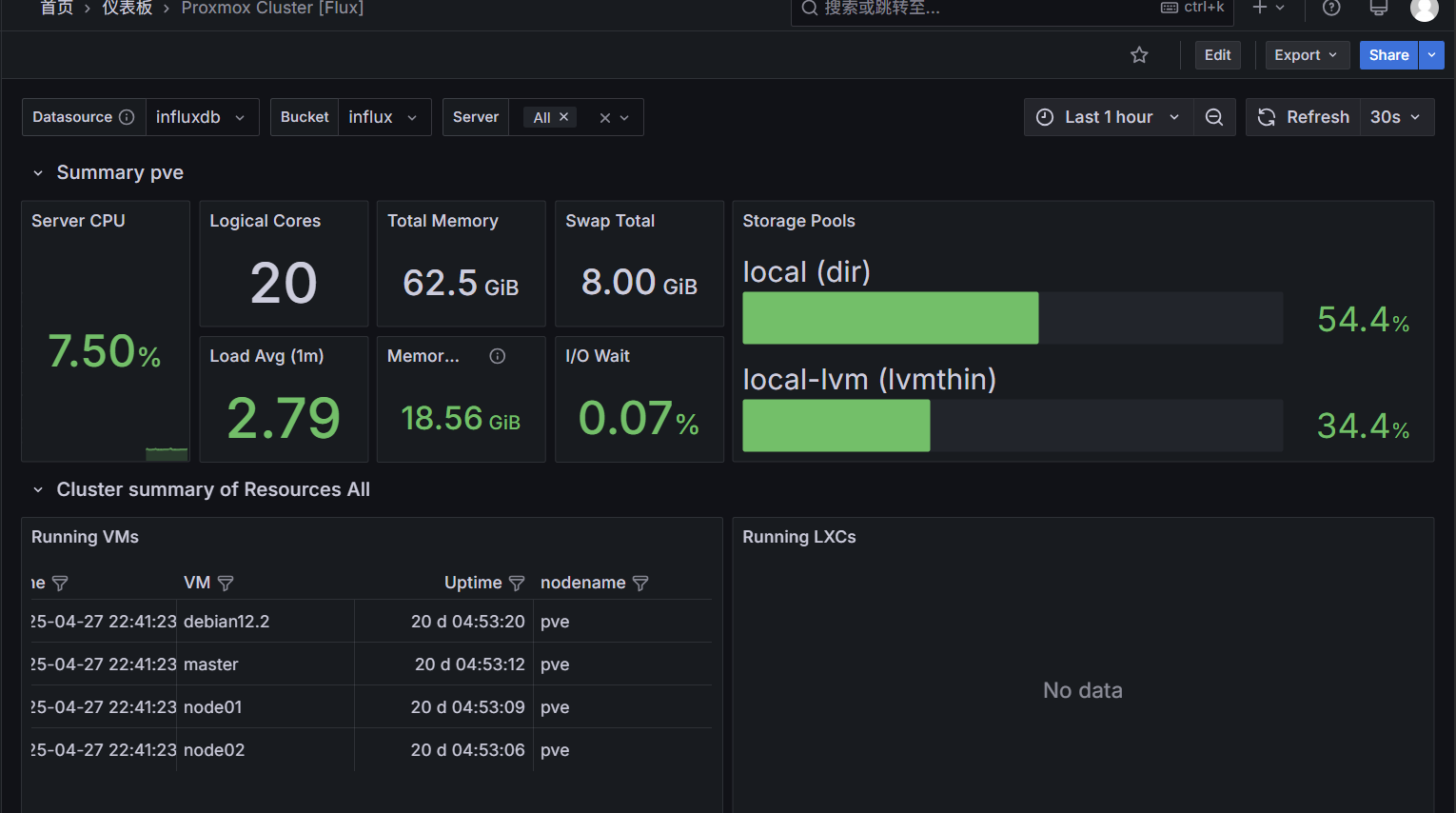Open the help question mark icon
Image resolution: width=1456 pixels, height=813 pixels.
tap(1331, 9)
